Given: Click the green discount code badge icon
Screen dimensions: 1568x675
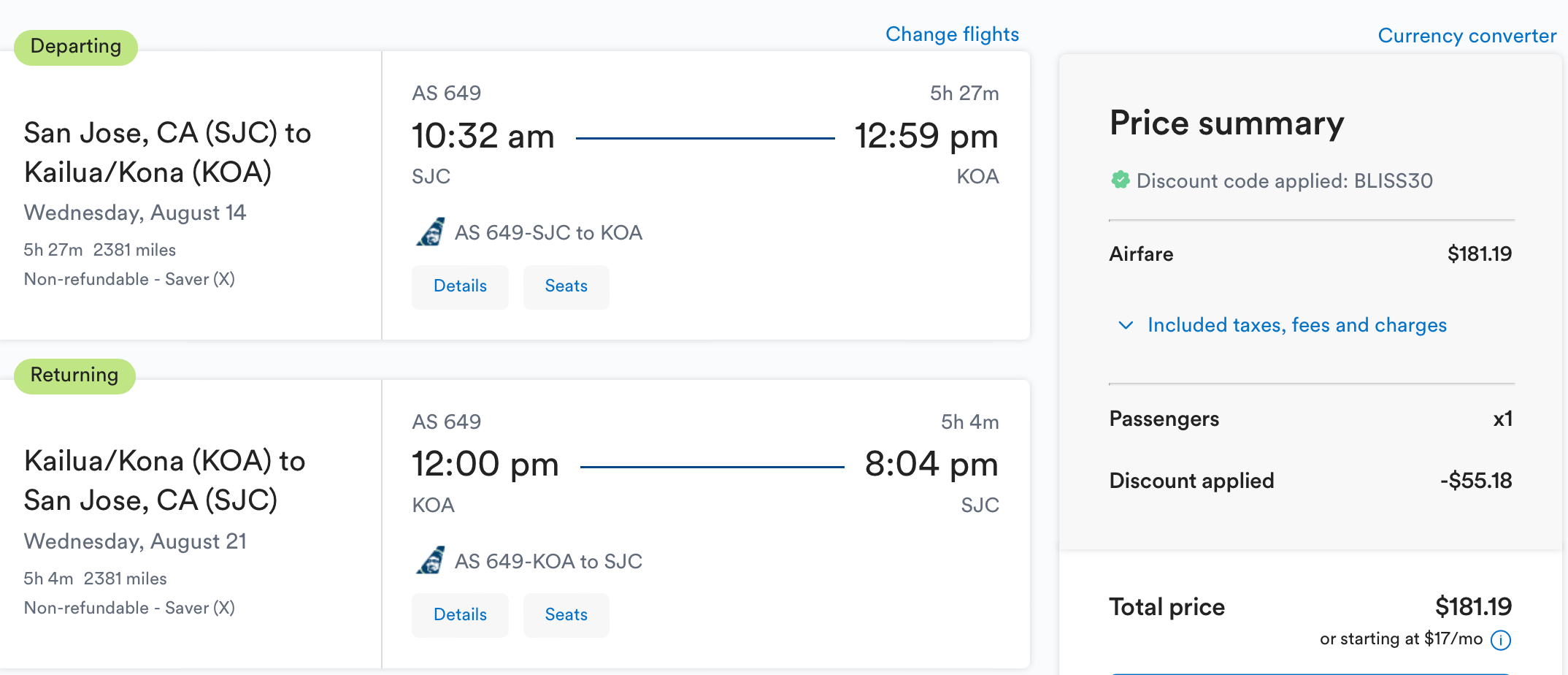Looking at the screenshot, I should pyautogui.click(x=1120, y=180).
